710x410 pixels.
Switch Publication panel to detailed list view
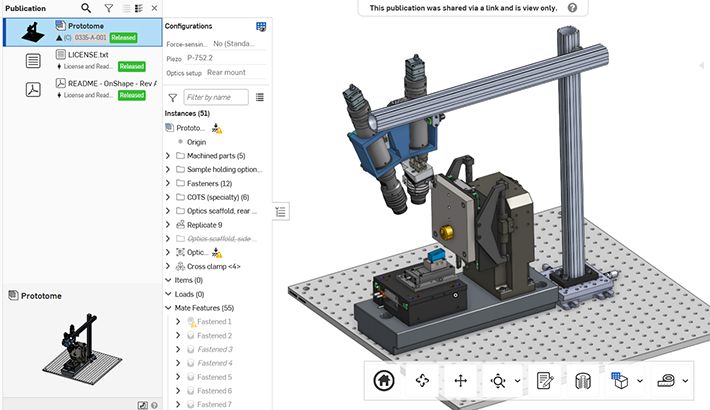pos(139,8)
